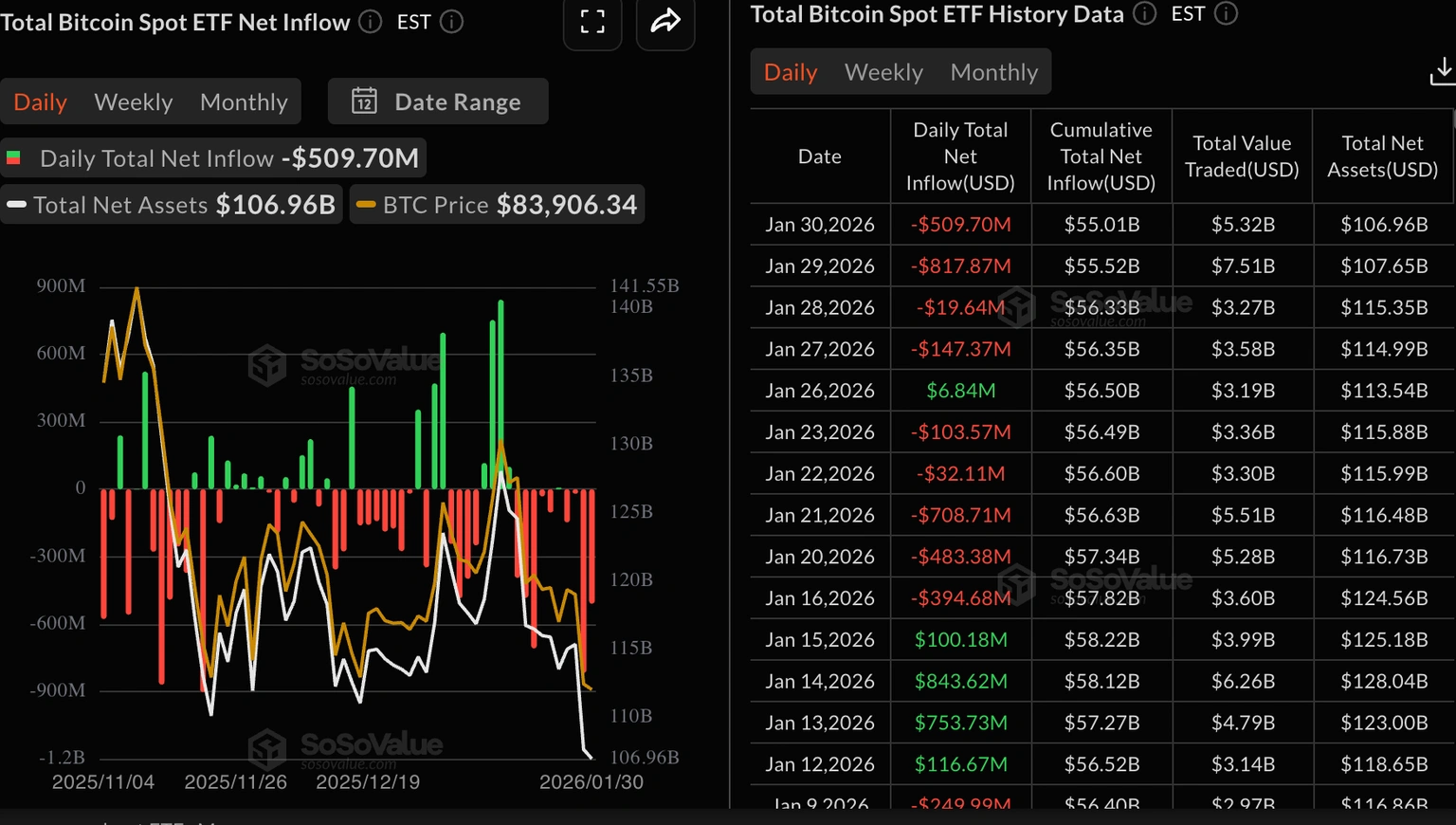Image resolution: width=1456 pixels, height=825 pixels.
Task: Switch chart view to Monthly
Action: click(x=244, y=101)
